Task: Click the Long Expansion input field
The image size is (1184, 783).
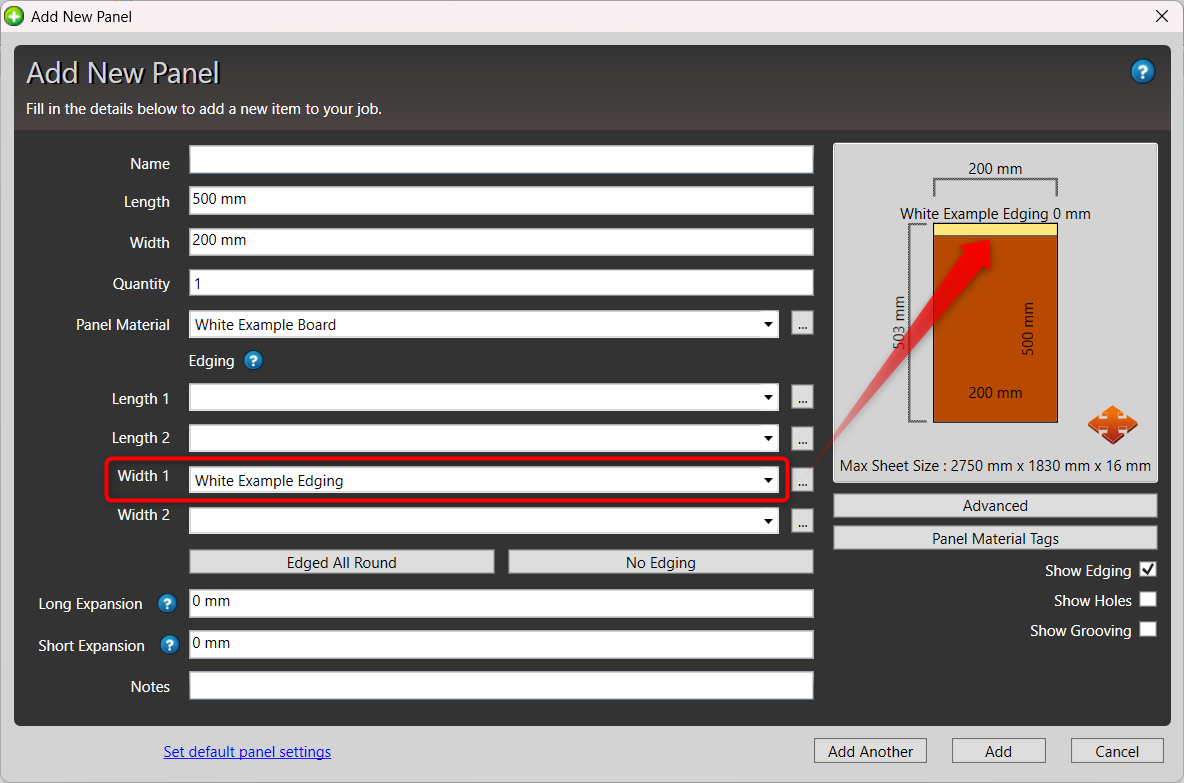Action: [501, 603]
